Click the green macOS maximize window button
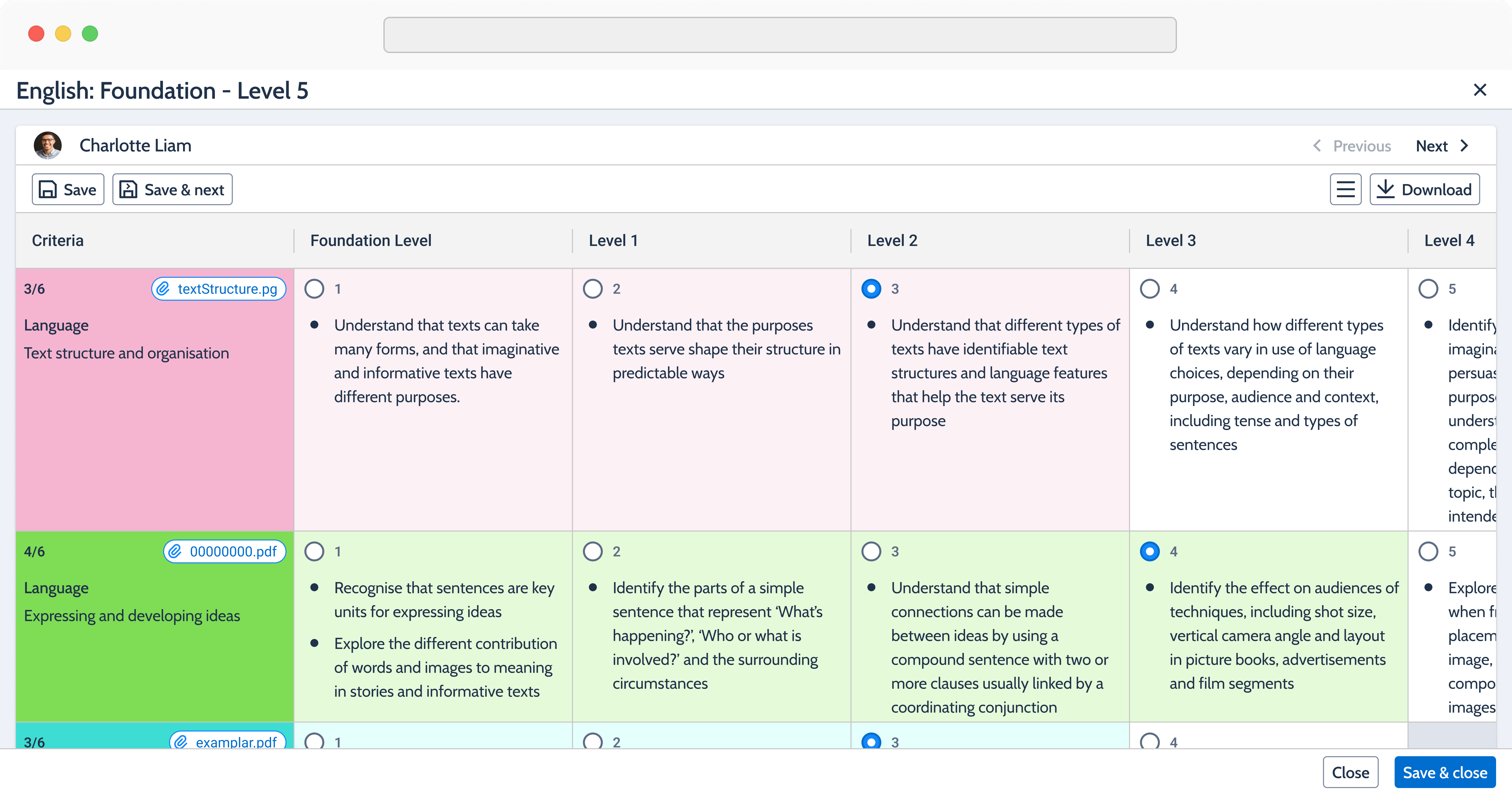Viewport: 1512px width, 796px height. click(90, 34)
